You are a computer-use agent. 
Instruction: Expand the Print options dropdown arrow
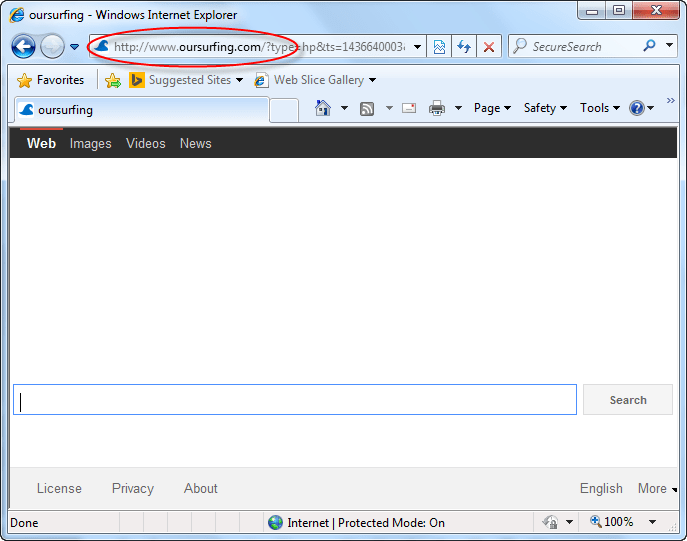click(x=458, y=108)
